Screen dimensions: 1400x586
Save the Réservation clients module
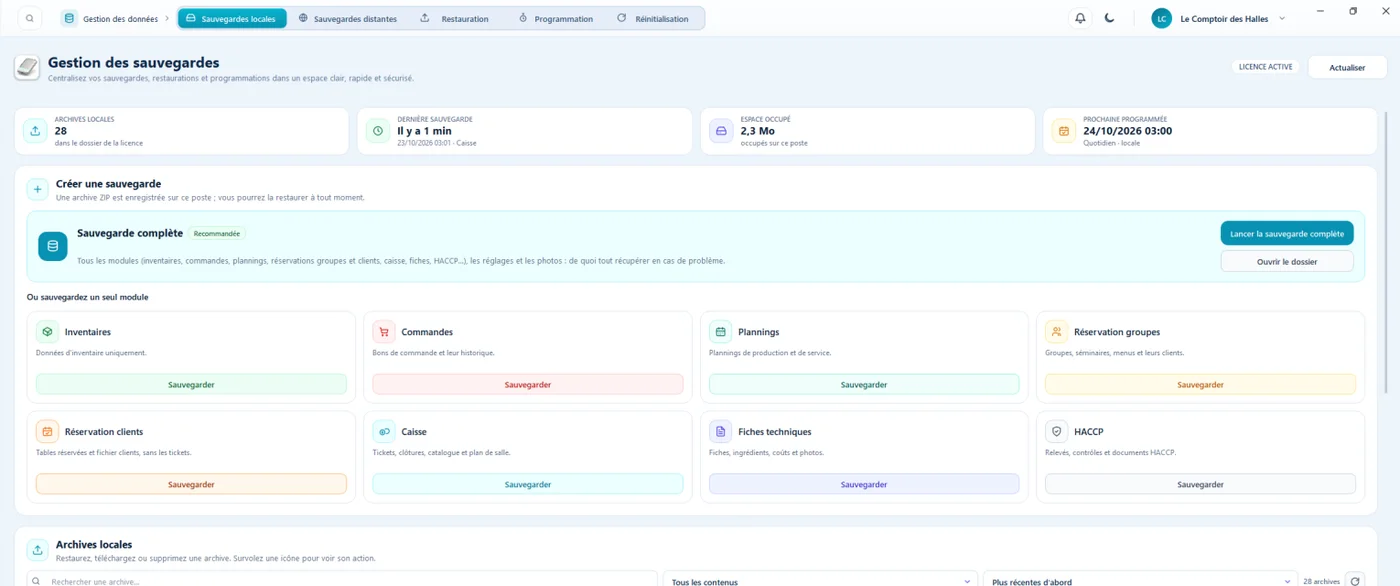191,484
